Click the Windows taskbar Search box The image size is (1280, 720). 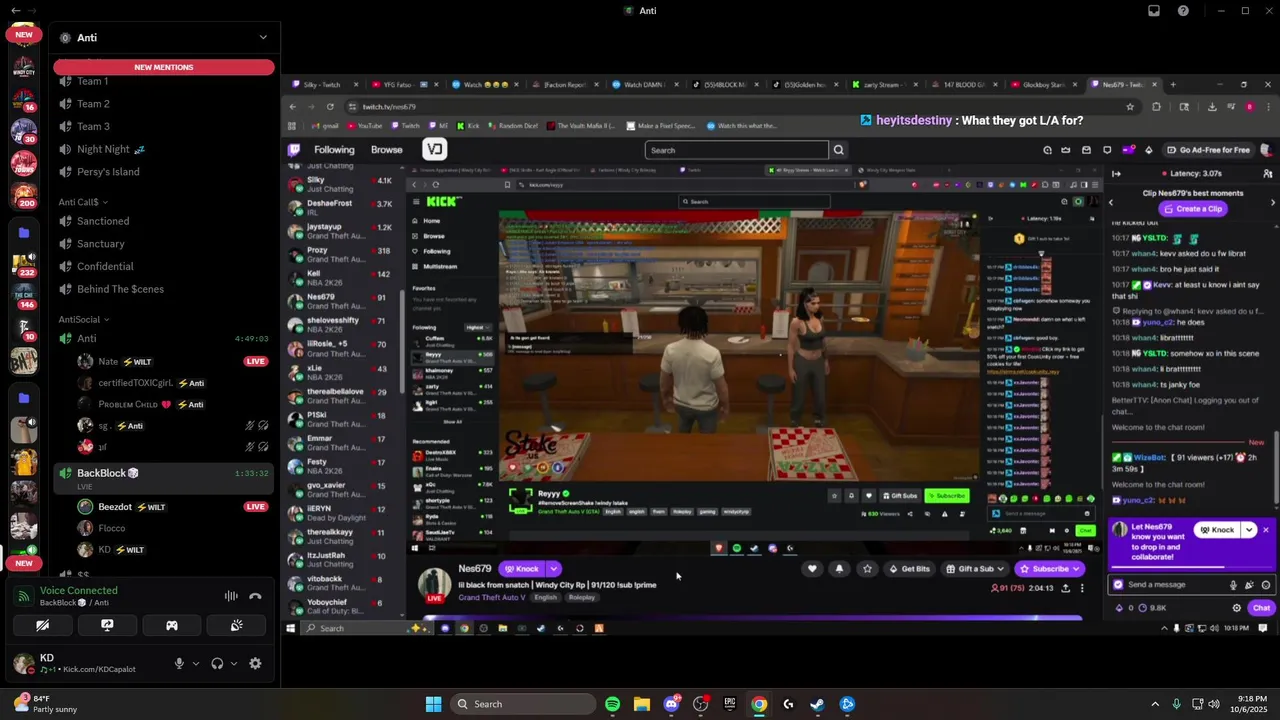point(523,704)
